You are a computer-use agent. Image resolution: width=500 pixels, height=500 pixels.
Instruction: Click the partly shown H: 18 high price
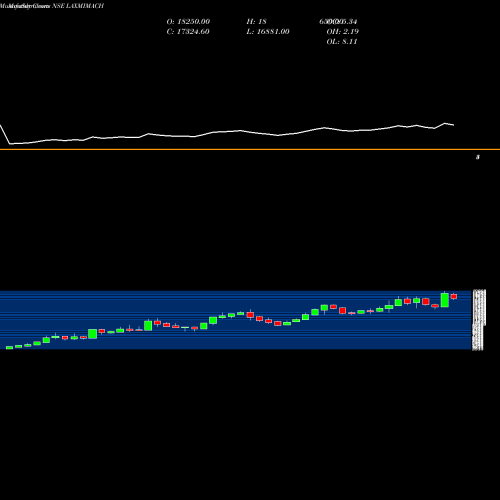256,22
